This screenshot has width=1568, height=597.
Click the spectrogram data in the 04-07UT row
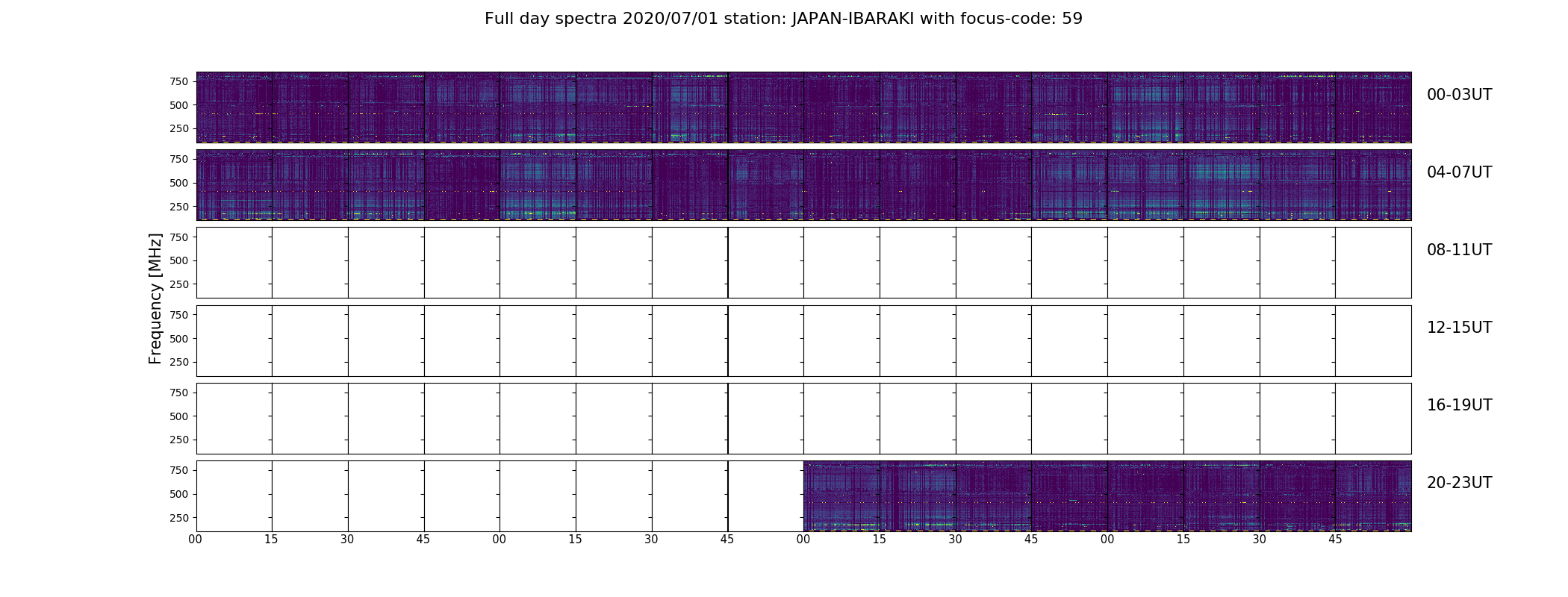pyautogui.click(x=803, y=185)
